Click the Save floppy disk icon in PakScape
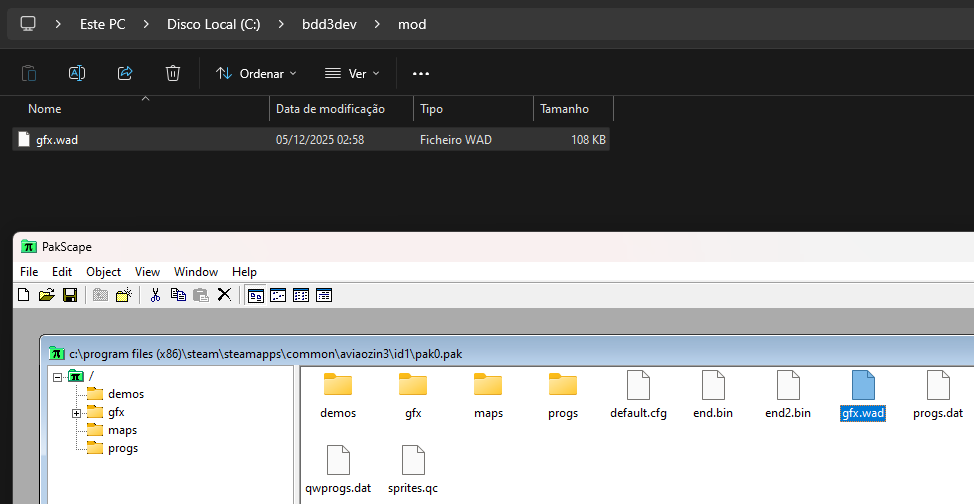 (x=69, y=295)
